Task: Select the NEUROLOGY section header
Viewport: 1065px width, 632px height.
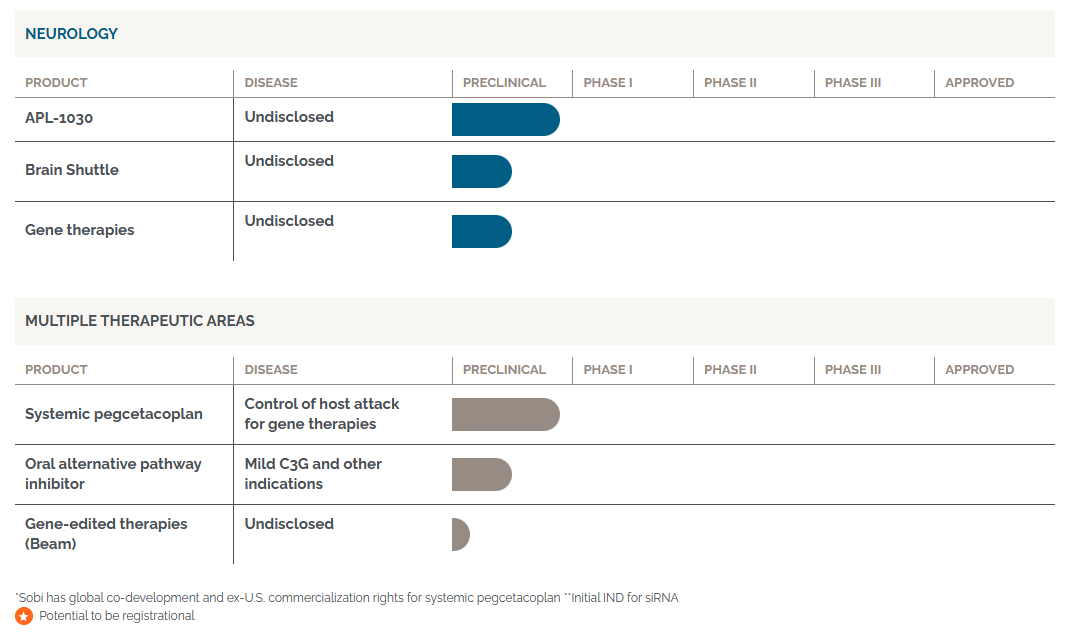Action: [x=71, y=34]
